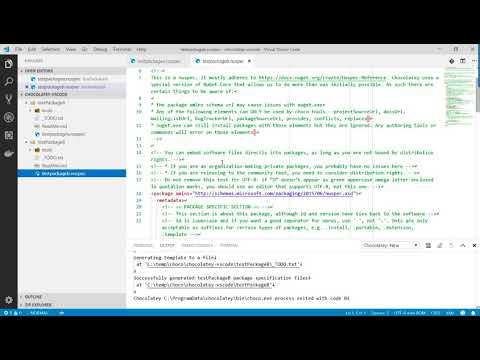Open the testPackage folder path link in output
The height and width of the screenshot is (360, 480).
click(209, 285)
